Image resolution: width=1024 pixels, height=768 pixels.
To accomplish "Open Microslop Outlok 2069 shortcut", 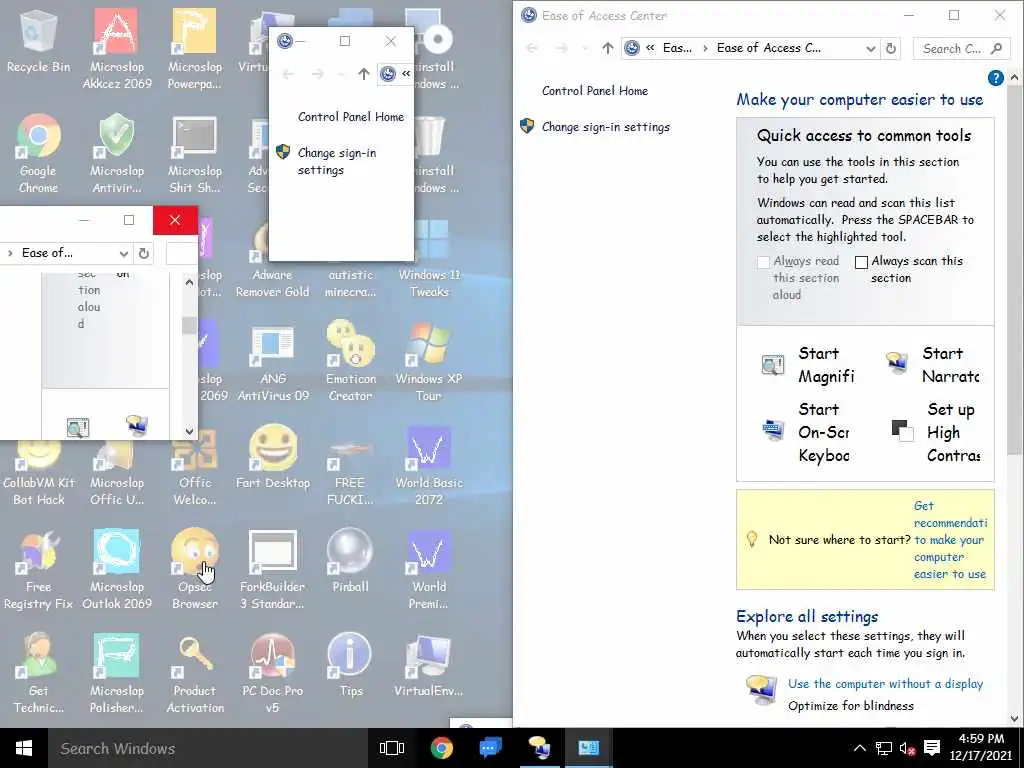I will [x=117, y=569].
